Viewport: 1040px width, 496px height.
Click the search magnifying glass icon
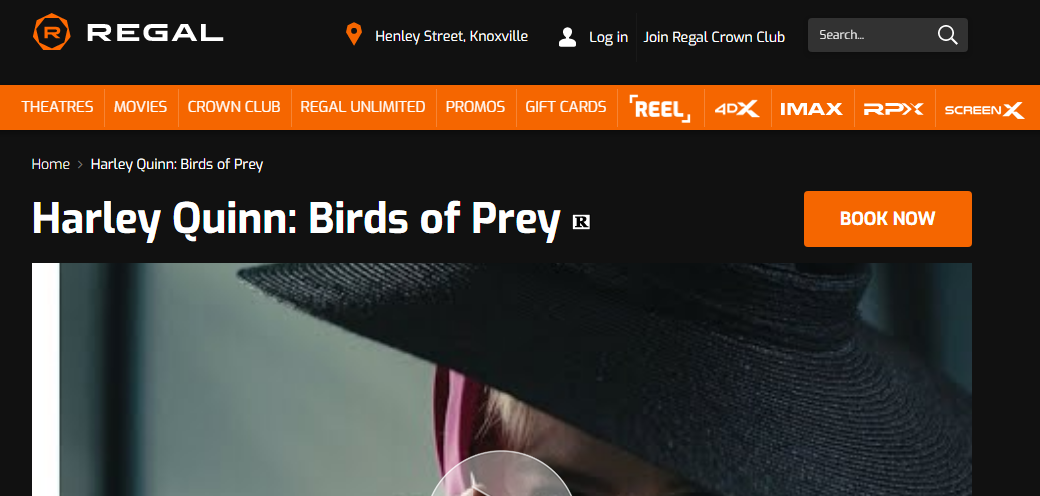[948, 35]
